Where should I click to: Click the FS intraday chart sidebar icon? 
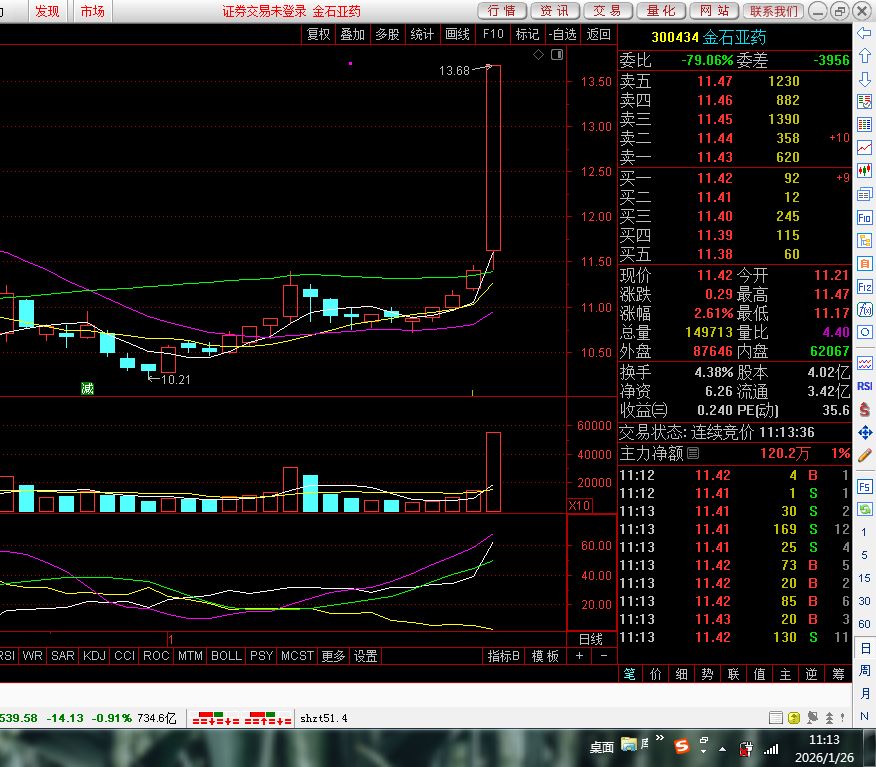click(x=865, y=486)
